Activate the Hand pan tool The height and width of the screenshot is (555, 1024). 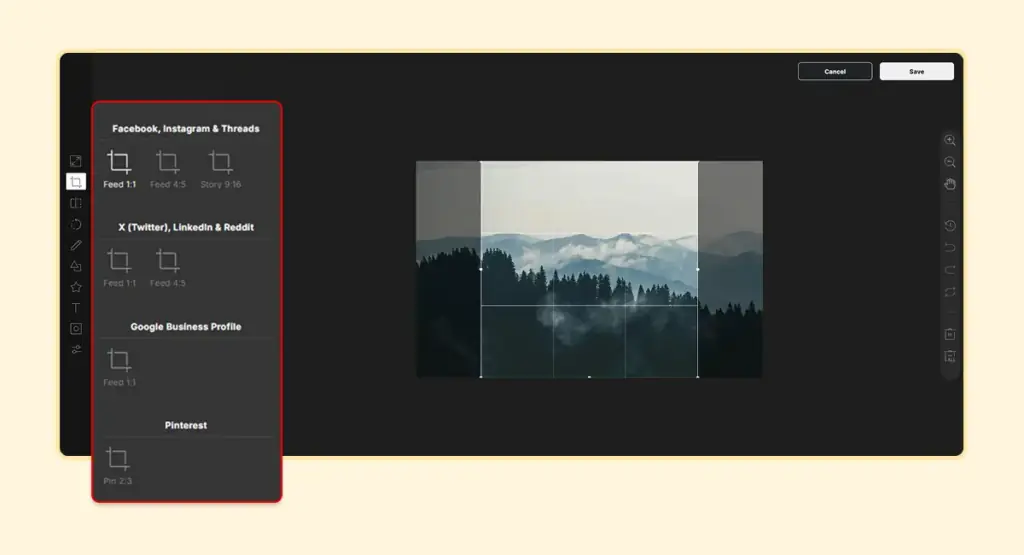coord(950,184)
